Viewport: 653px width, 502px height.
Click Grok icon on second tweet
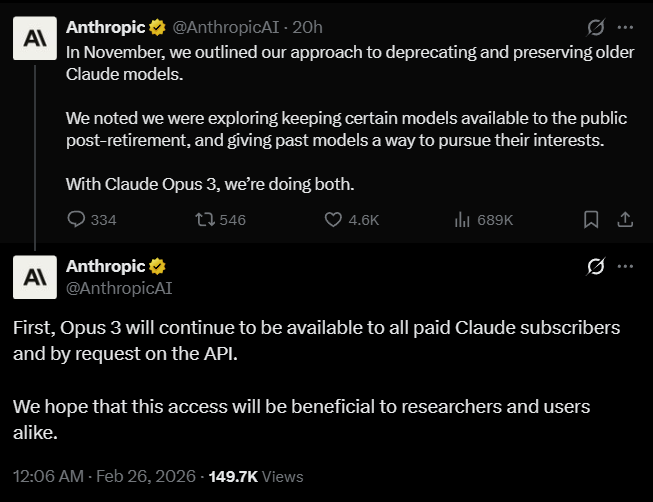595,266
